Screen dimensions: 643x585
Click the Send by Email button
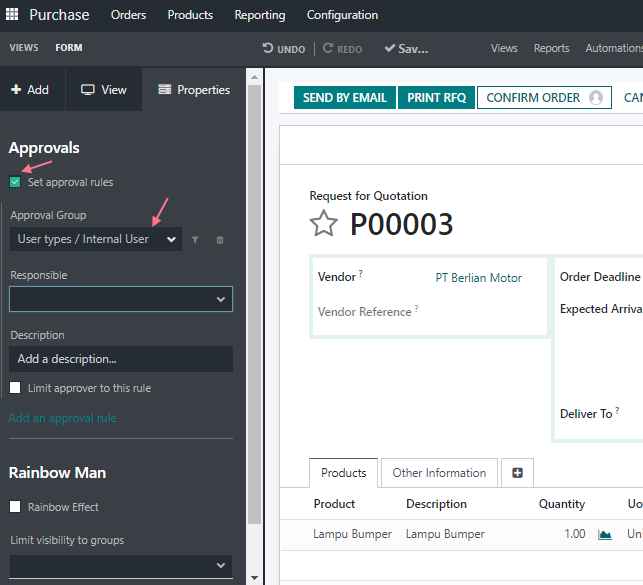click(x=345, y=98)
